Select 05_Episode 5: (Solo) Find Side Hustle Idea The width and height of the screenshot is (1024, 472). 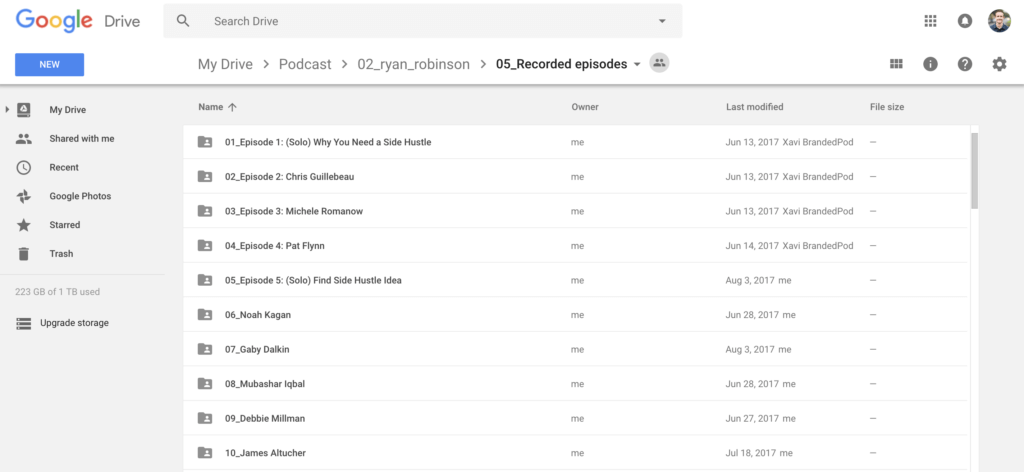(x=313, y=280)
